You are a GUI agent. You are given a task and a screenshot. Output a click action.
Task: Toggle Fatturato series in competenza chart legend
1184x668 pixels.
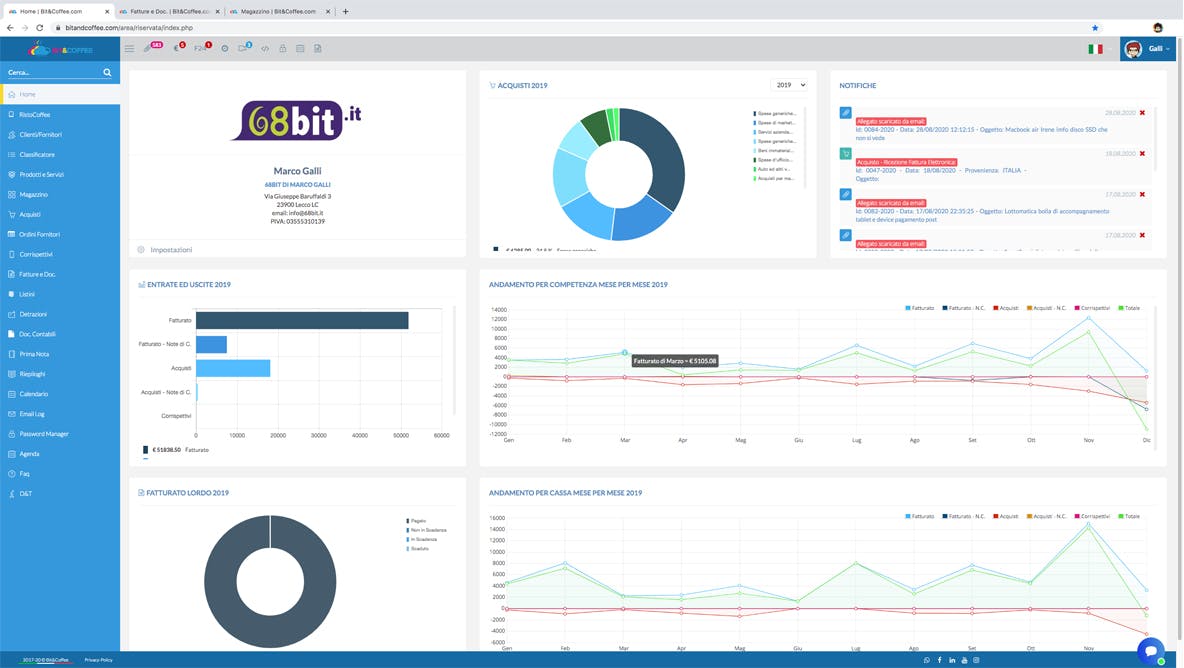pyautogui.click(x=920, y=308)
